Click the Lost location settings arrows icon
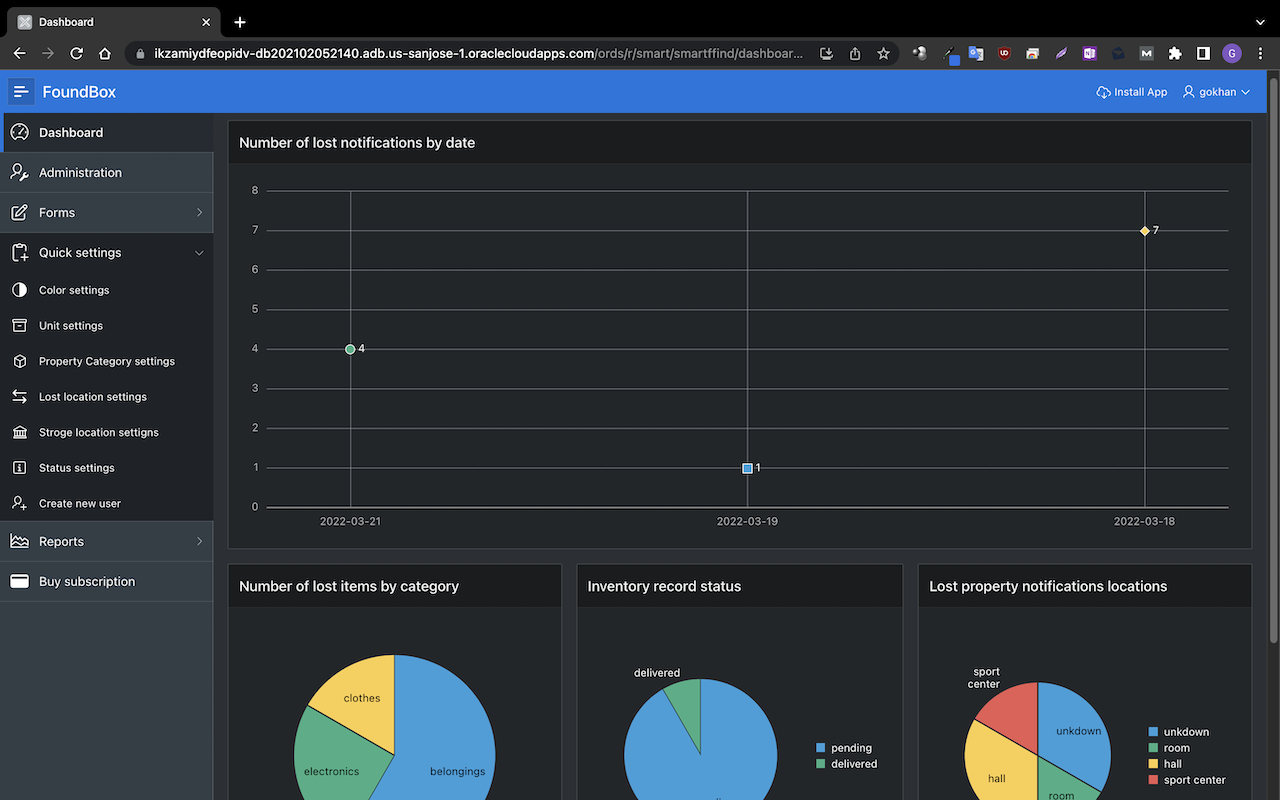1280x800 pixels. coord(19,397)
